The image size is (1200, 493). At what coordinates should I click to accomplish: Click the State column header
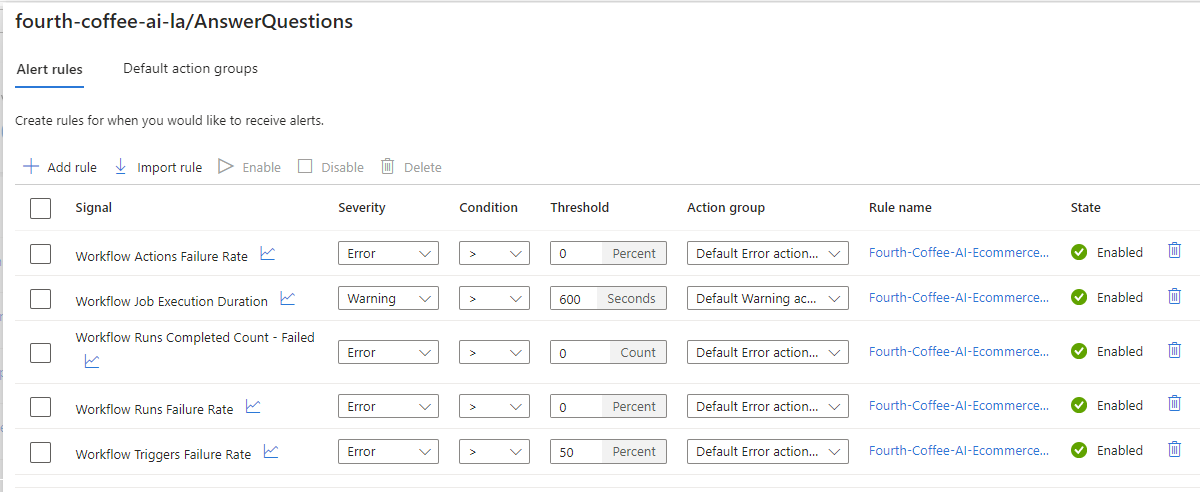1085,208
